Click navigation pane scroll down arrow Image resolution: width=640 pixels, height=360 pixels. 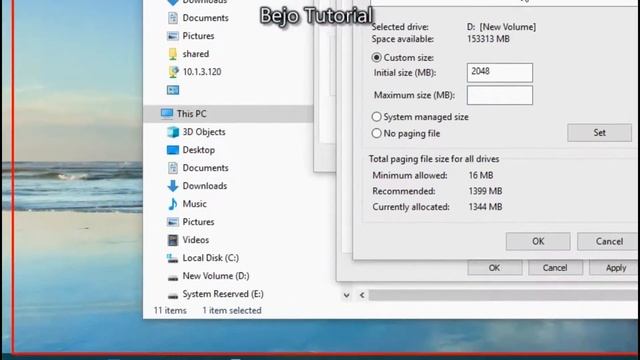click(346, 295)
